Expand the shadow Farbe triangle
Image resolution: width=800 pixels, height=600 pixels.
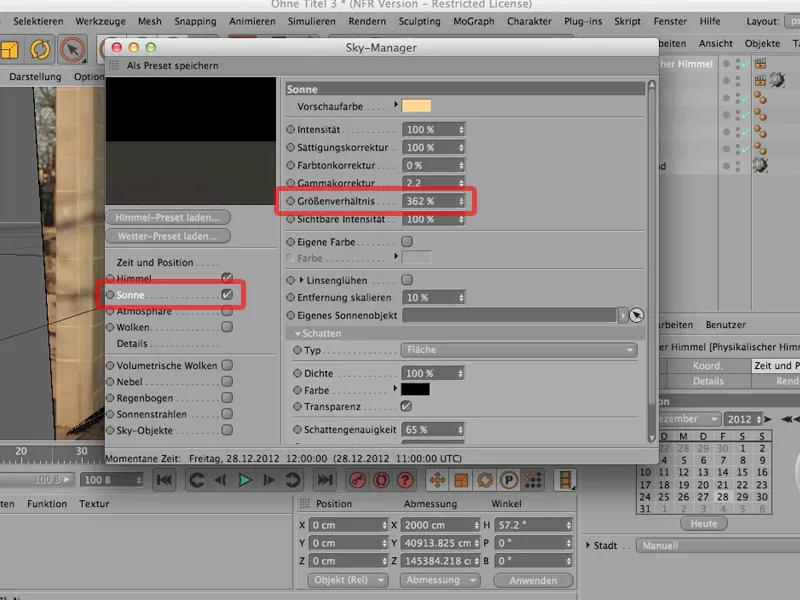[x=395, y=389]
